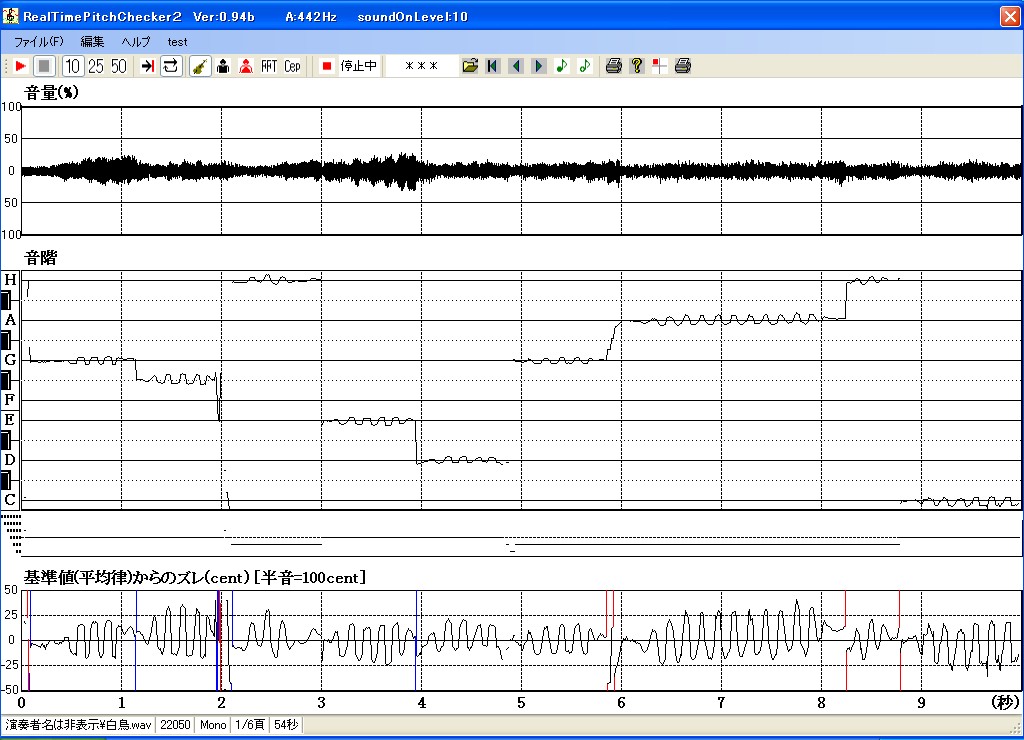Image resolution: width=1024 pixels, height=740 pixels.
Task: Close the RealTimePitchChecker2 window
Action: pyautogui.click(x=1010, y=16)
